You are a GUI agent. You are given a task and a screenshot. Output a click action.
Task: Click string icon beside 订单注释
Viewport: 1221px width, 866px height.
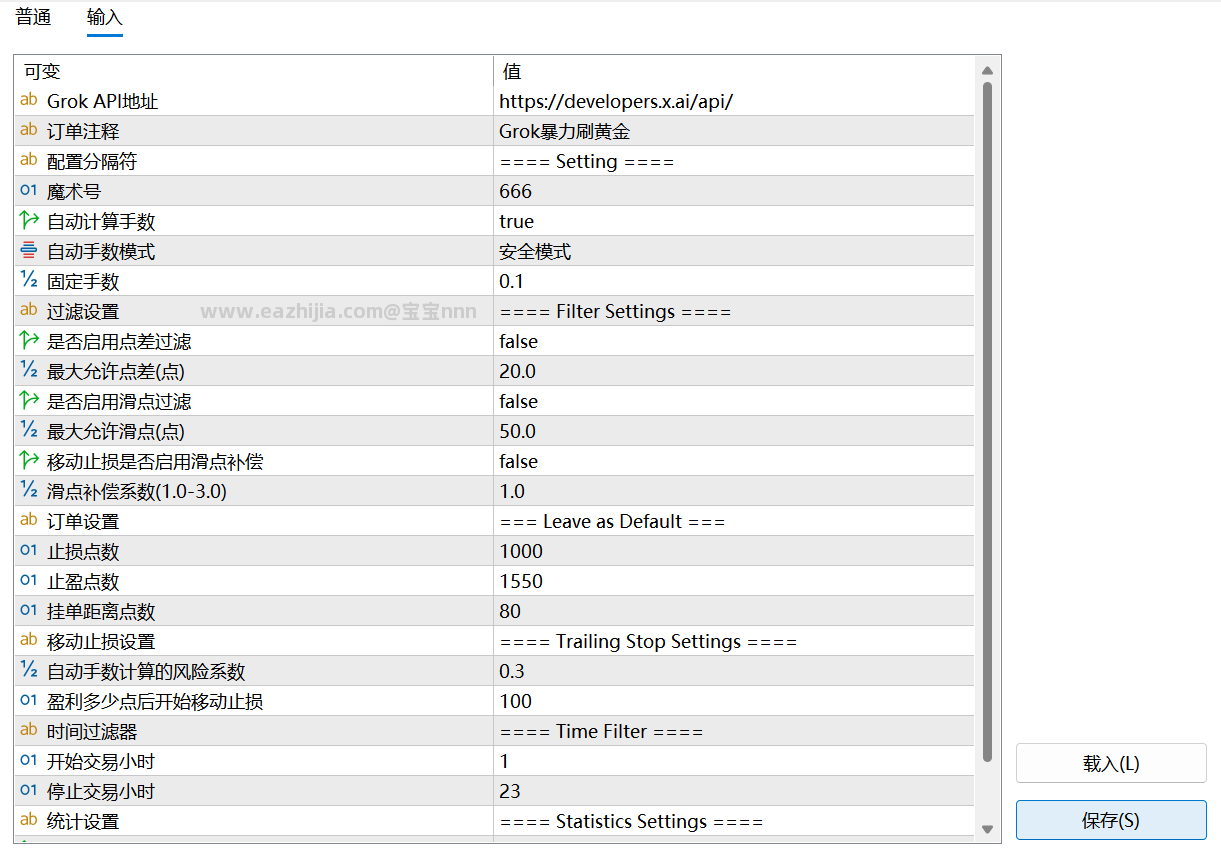(x=28, y=131)
